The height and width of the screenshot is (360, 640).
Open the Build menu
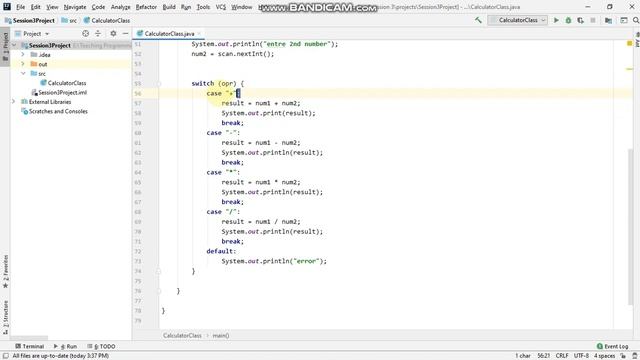(x=169, y=7)
